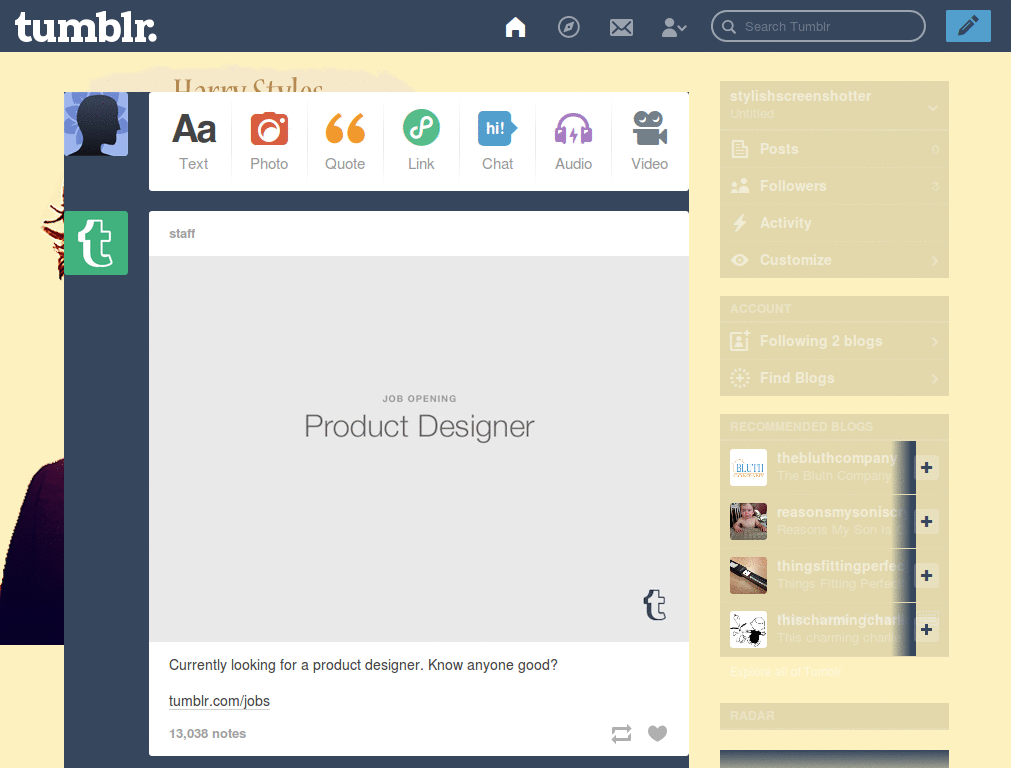Create a new Photo post
The height and width of the screenshot is (768, 1024).
click(269, 142)
